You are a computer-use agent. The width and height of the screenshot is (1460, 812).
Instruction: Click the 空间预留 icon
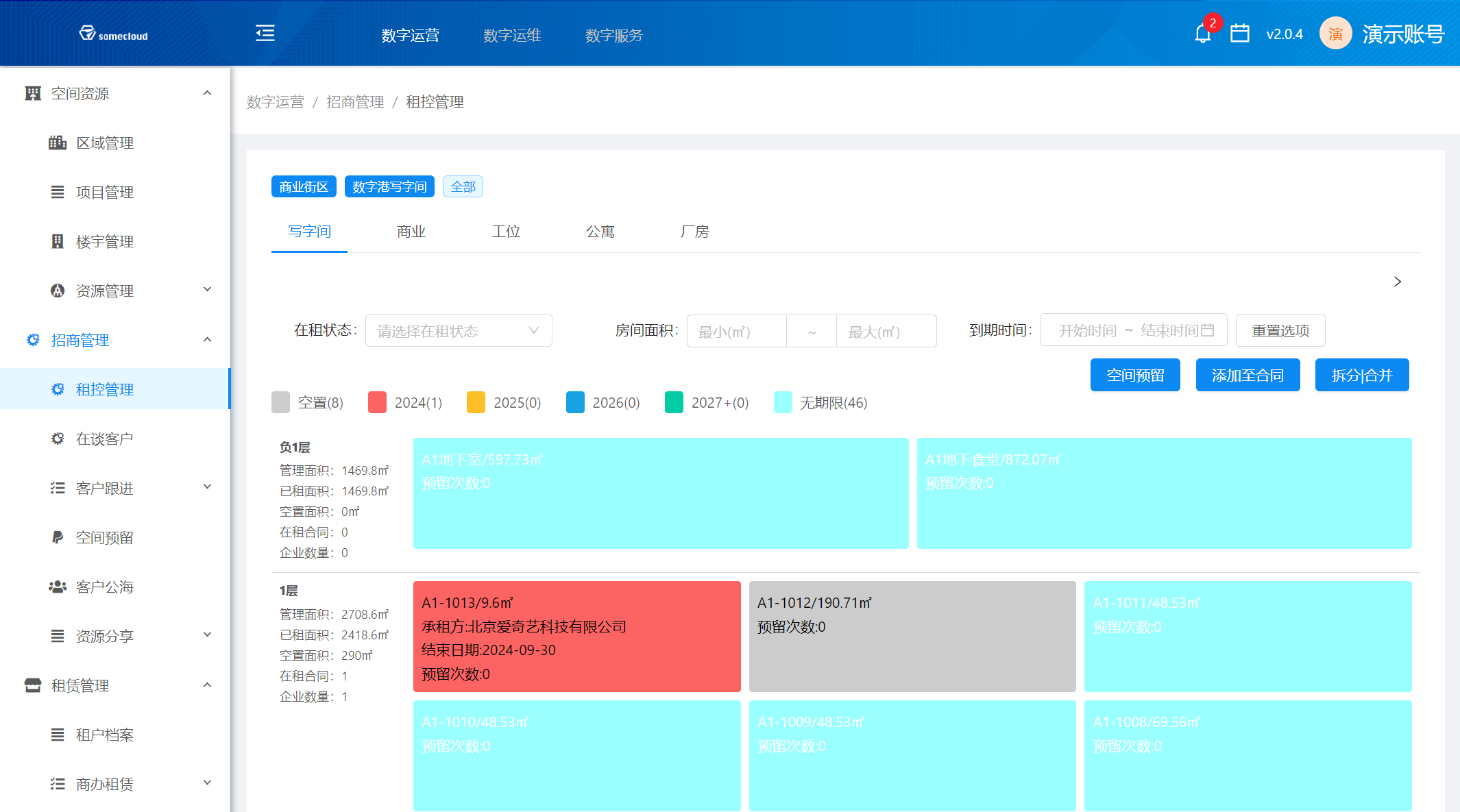pyautogui.click(x=58, y=537)
